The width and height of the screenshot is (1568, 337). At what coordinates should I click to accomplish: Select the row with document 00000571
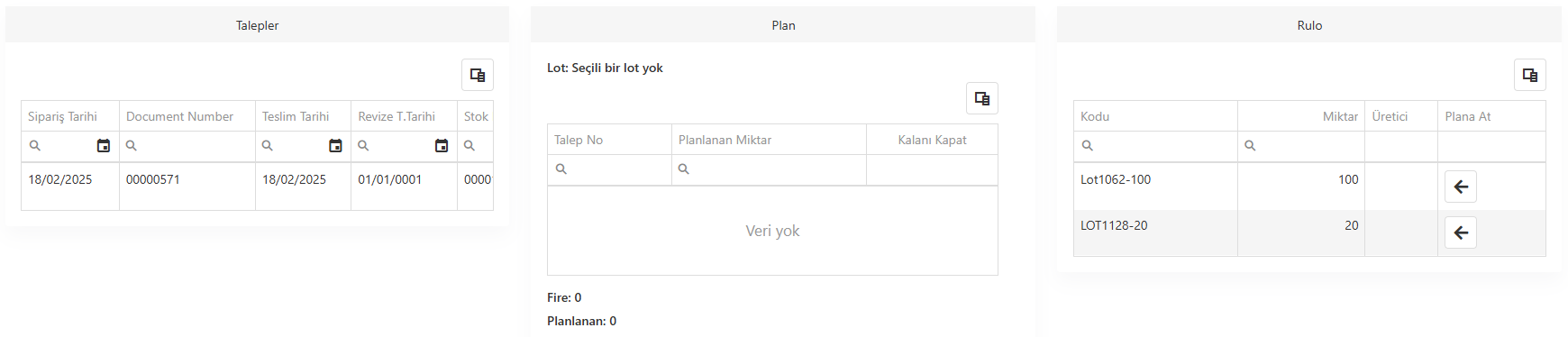coord(257,187)
